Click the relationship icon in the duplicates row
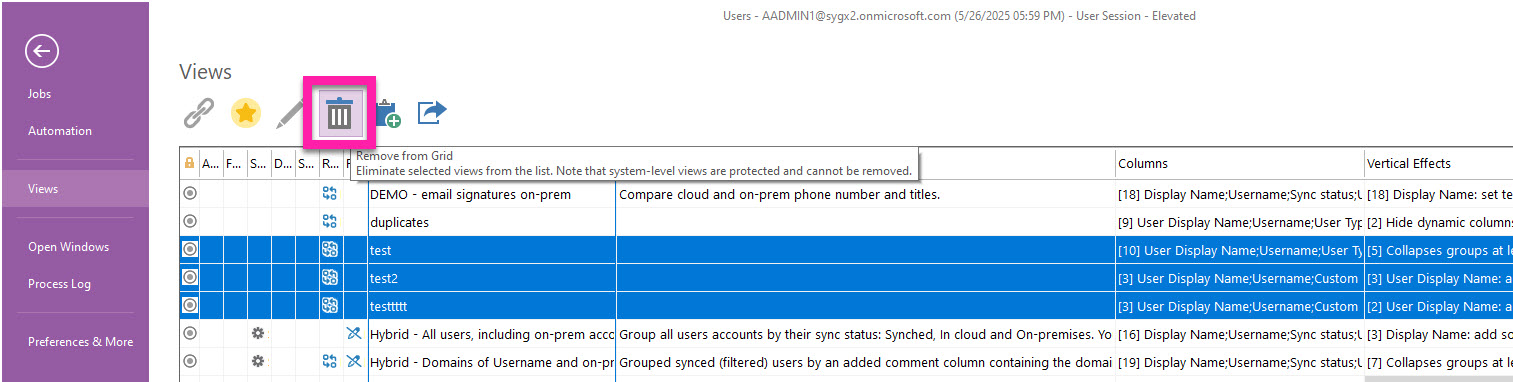1513x382 pixels. [329, 221]
